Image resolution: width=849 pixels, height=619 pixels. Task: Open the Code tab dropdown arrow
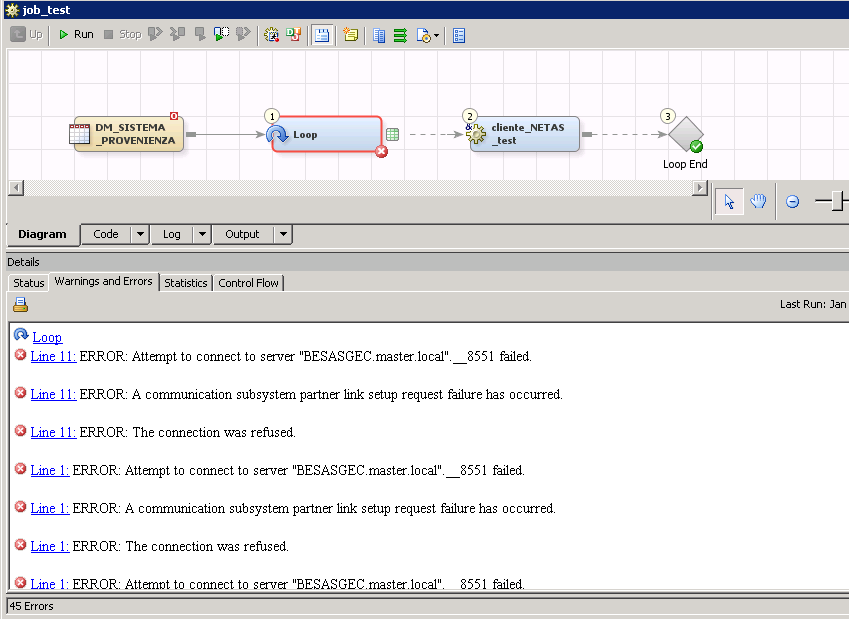pyautogui.click(x=140, y=234)
